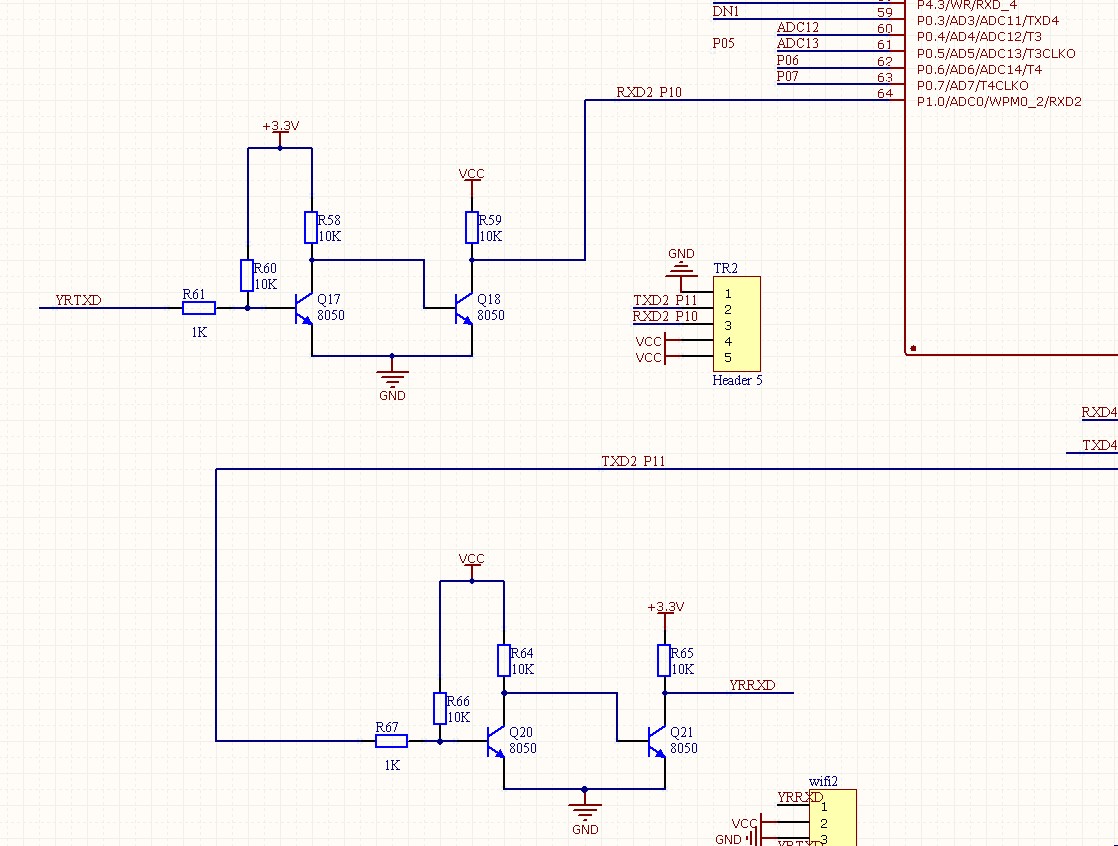
Task: Select transistor Q17 symbol
Action: tap(304, 308)
